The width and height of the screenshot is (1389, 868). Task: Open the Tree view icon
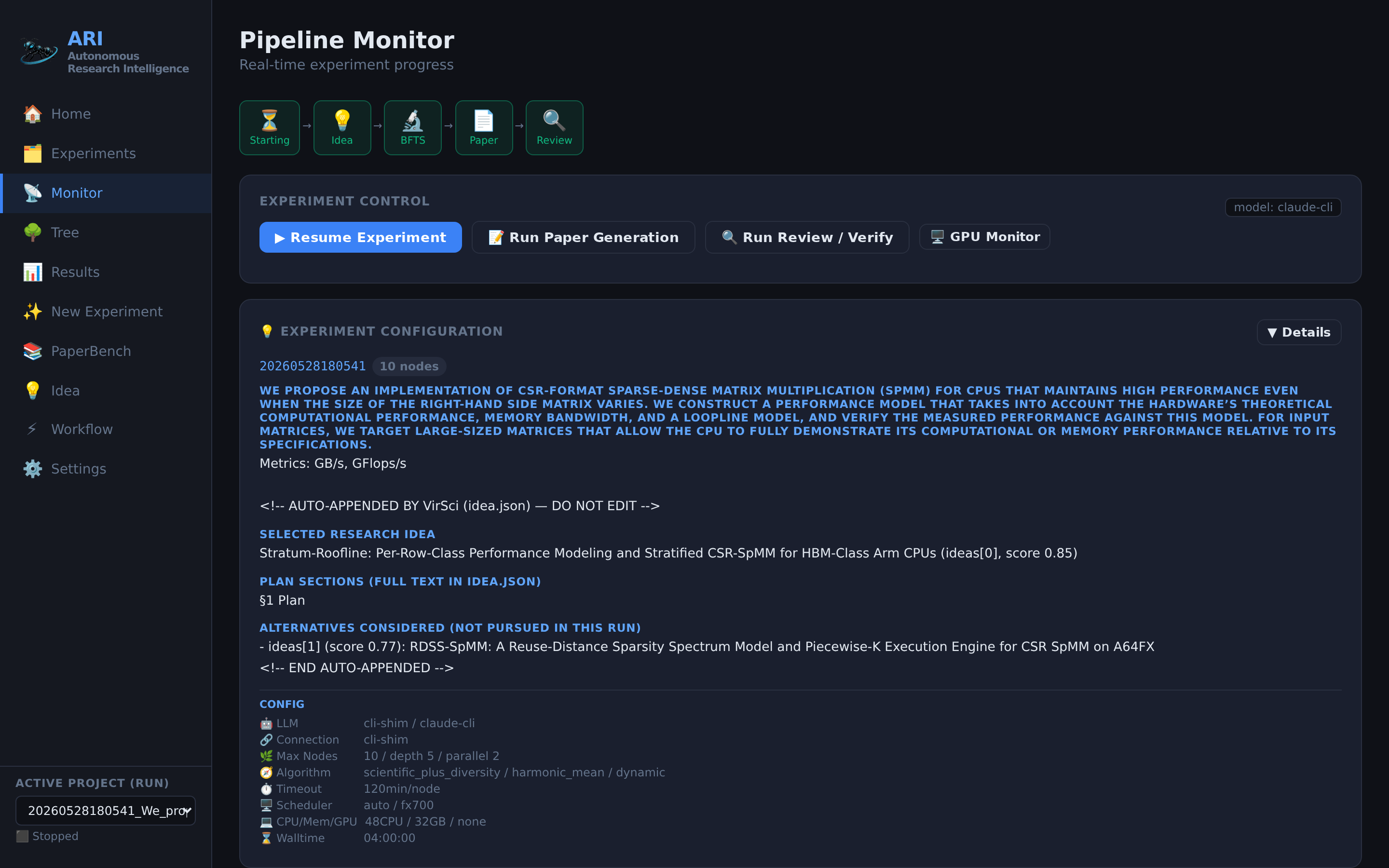coord(33,232)
